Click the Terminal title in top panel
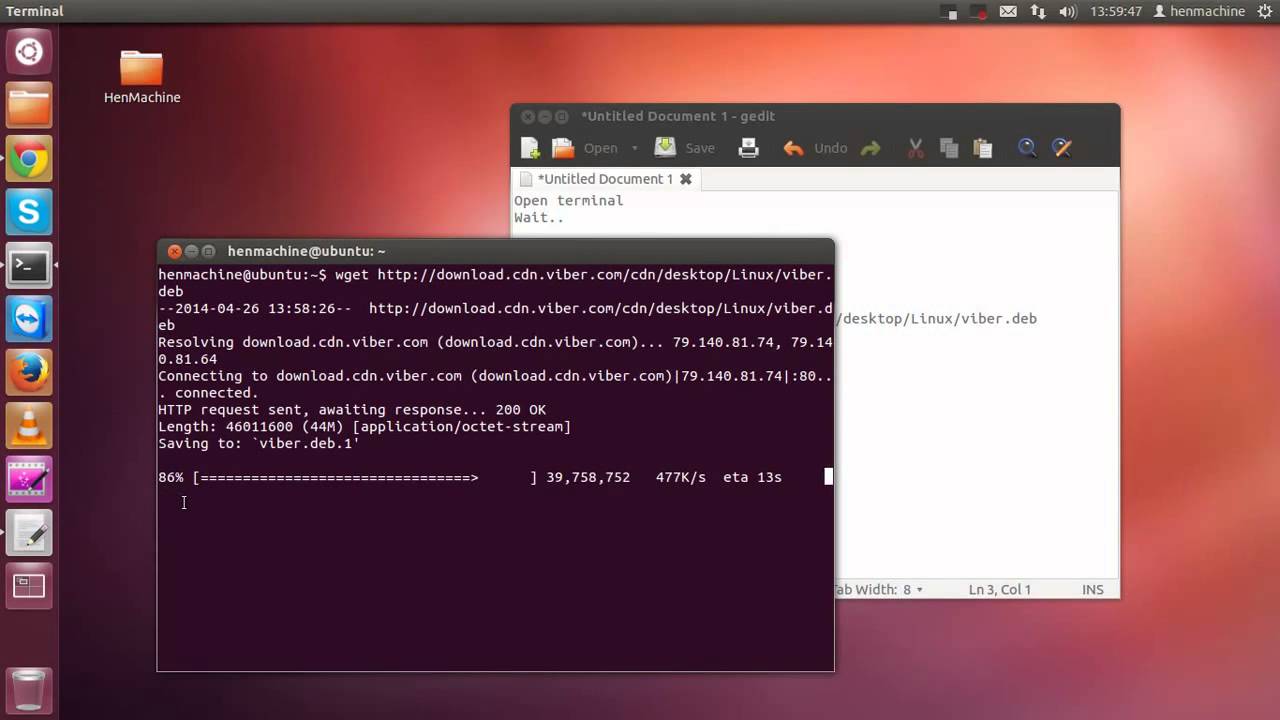The height and width of the screenshot is (720, 1280). (x=35, y=11)
